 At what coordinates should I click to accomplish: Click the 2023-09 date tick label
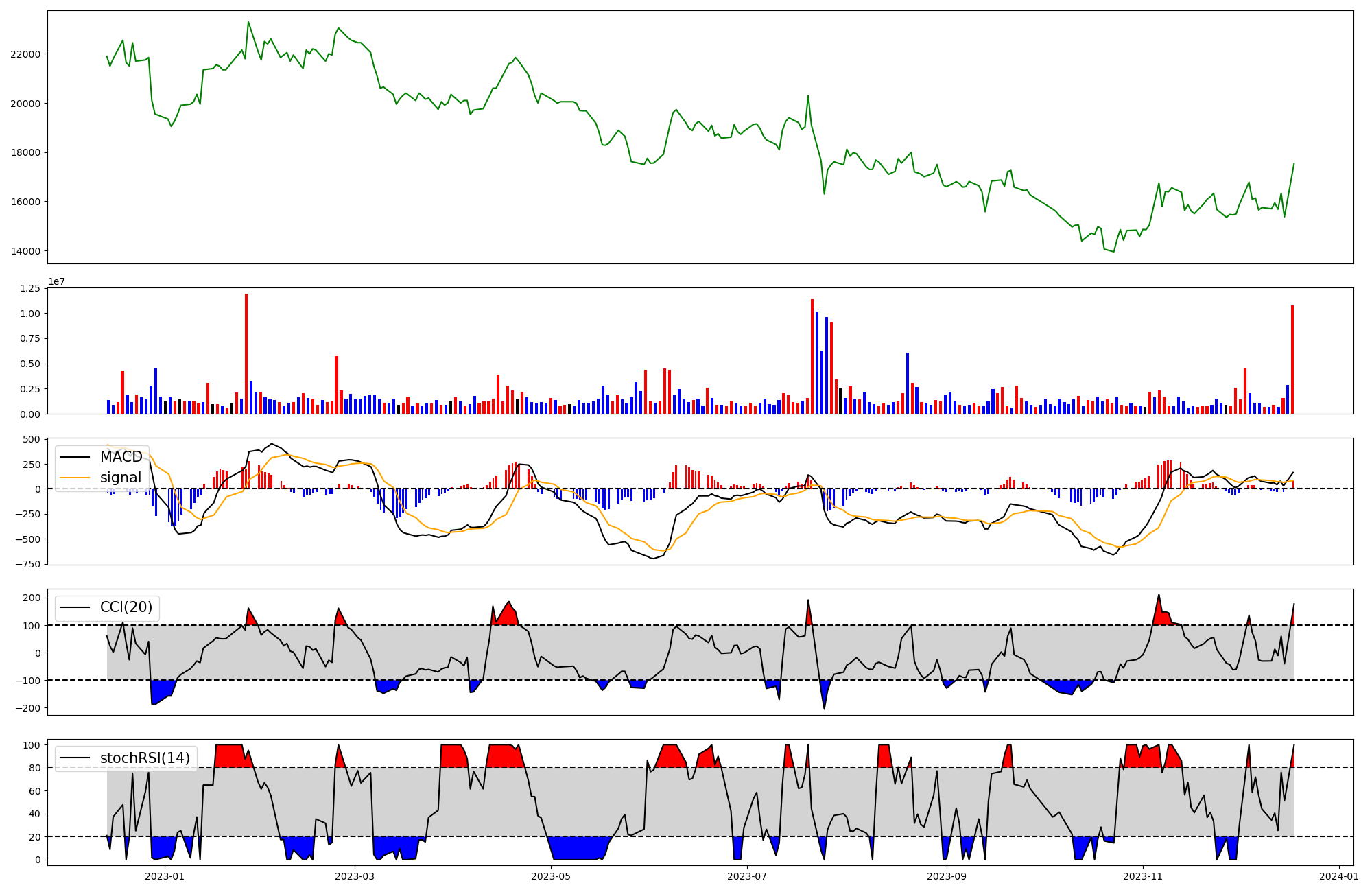tap(947, 876)
